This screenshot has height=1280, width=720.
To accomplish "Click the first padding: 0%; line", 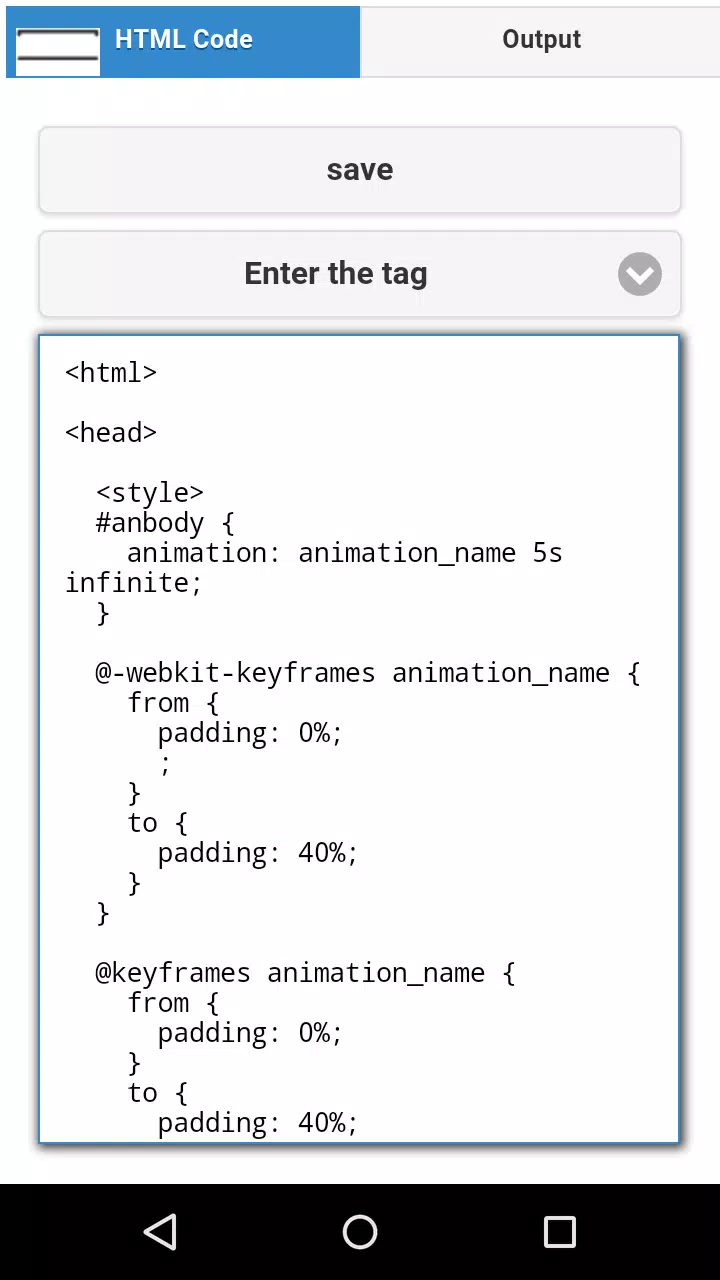I will [x=250, y=733].
